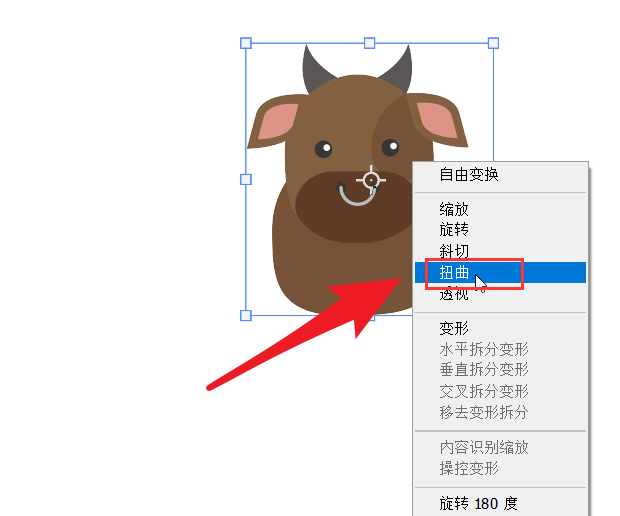Screen dimensions: 620x516
Task: Click the 水平拆分变形 entry
Action: click(500, 349)
